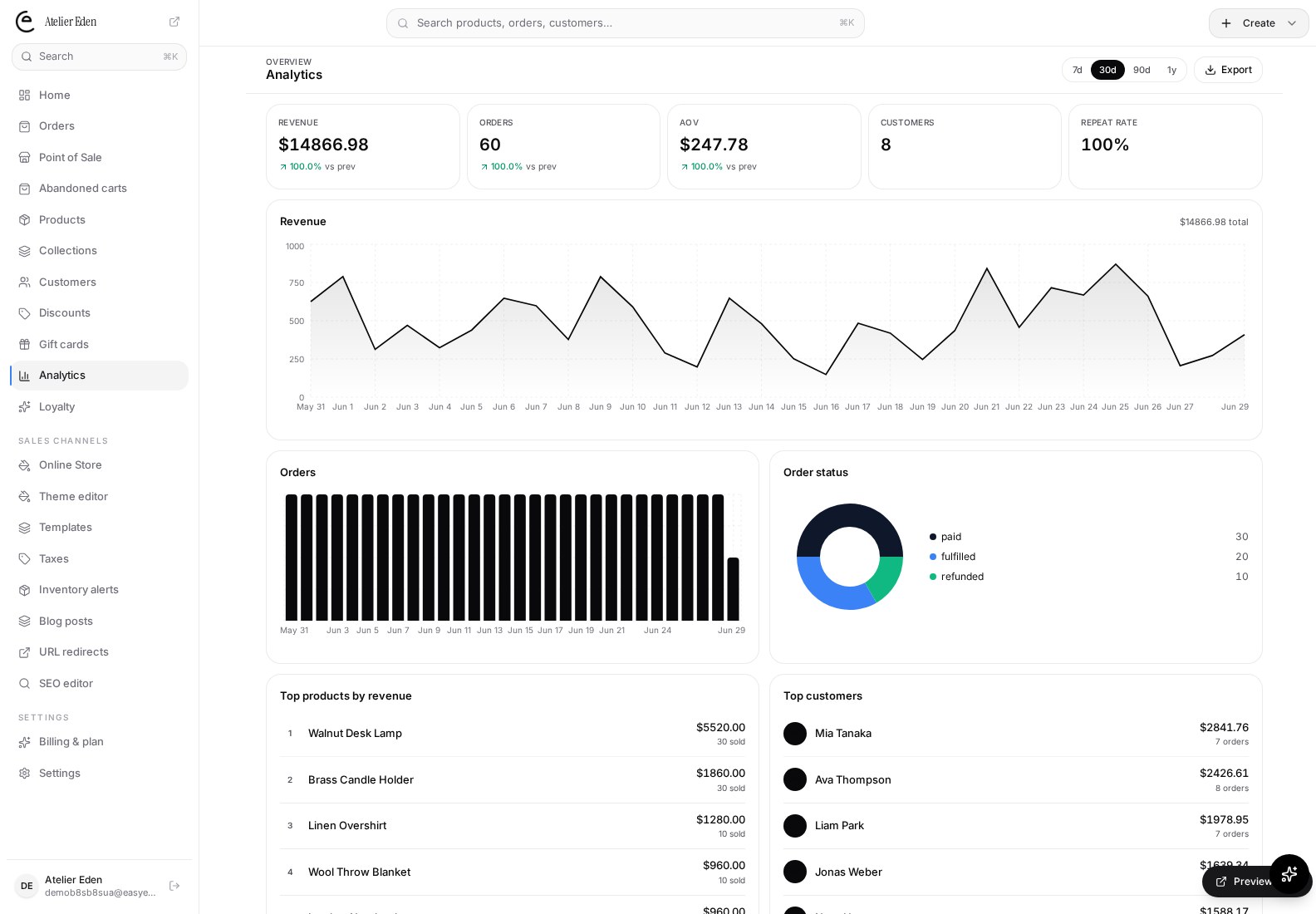This screenshot has height=914, width=1316.
Task: Click the sidebar Search box
Action: [99, 57]
